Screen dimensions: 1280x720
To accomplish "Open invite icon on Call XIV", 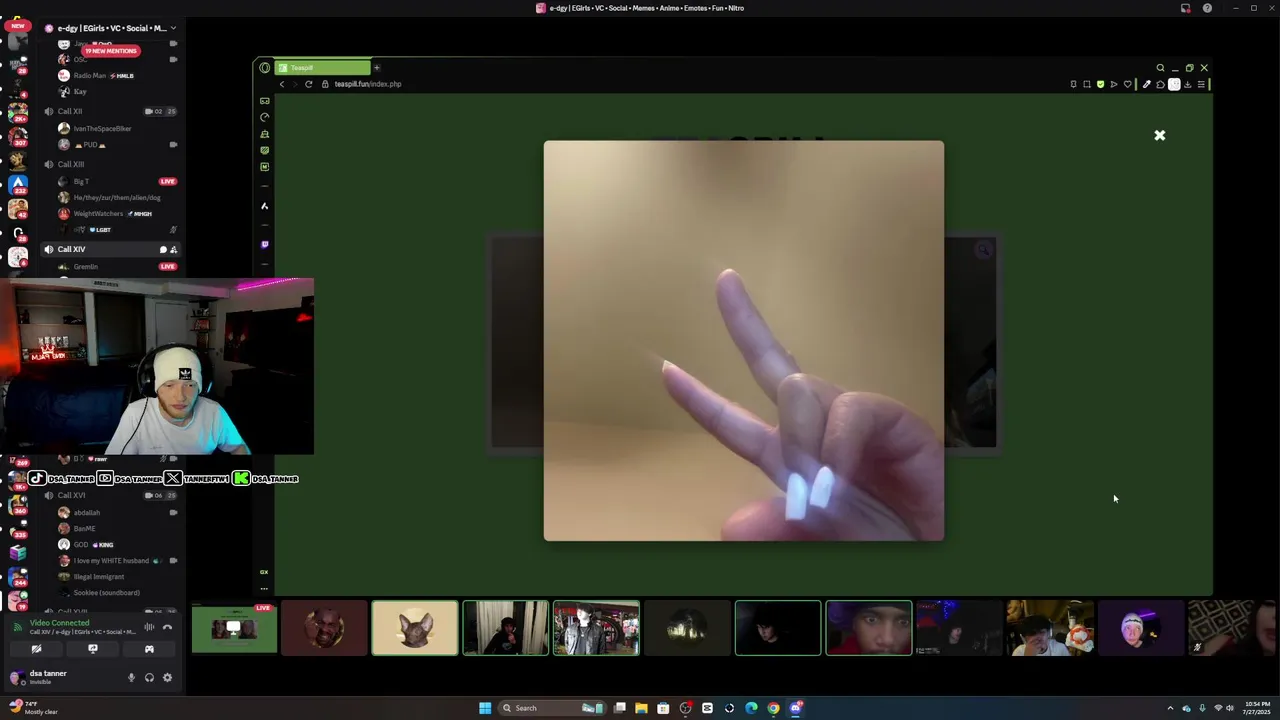I will [174, 249].
